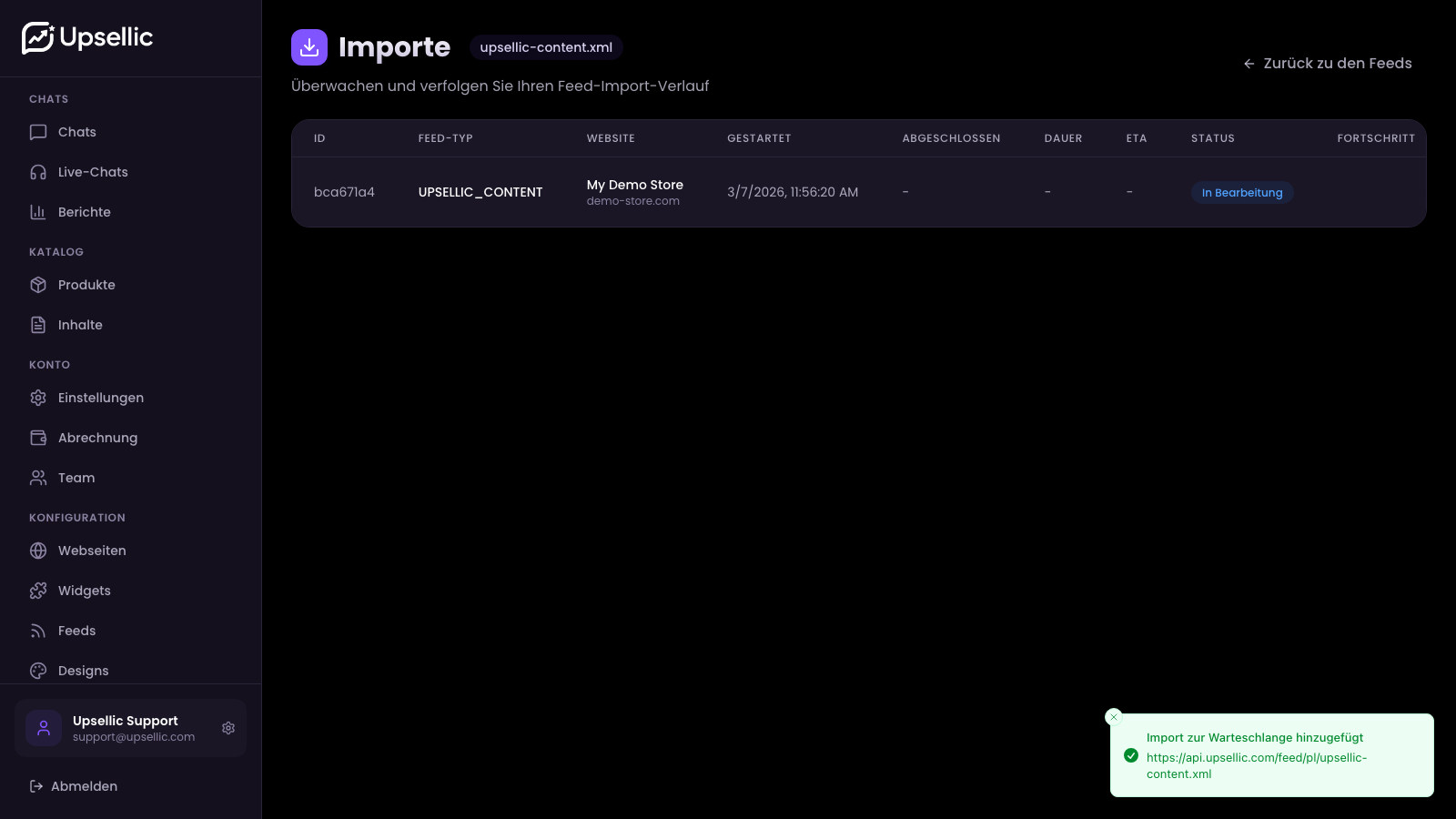Click Abmelden to log out
Image resolution: width=1456 pixels, height=819 pixels.
85,785
